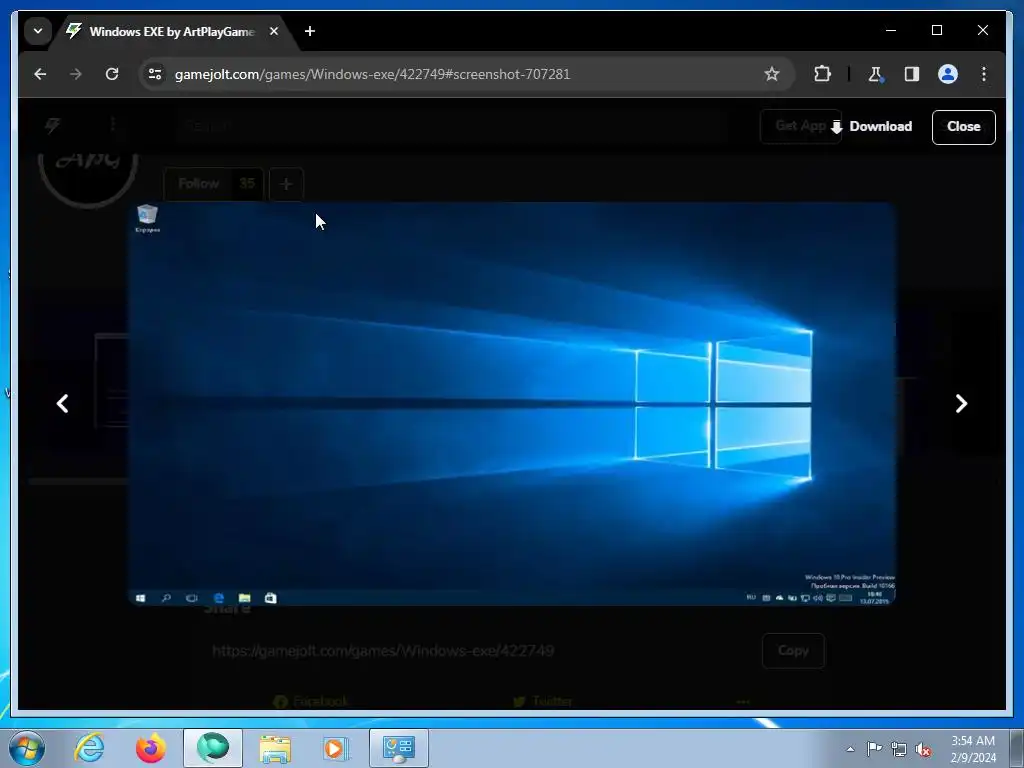Click the browser forward arrow
1024x768 pixels.
(76, 74)
